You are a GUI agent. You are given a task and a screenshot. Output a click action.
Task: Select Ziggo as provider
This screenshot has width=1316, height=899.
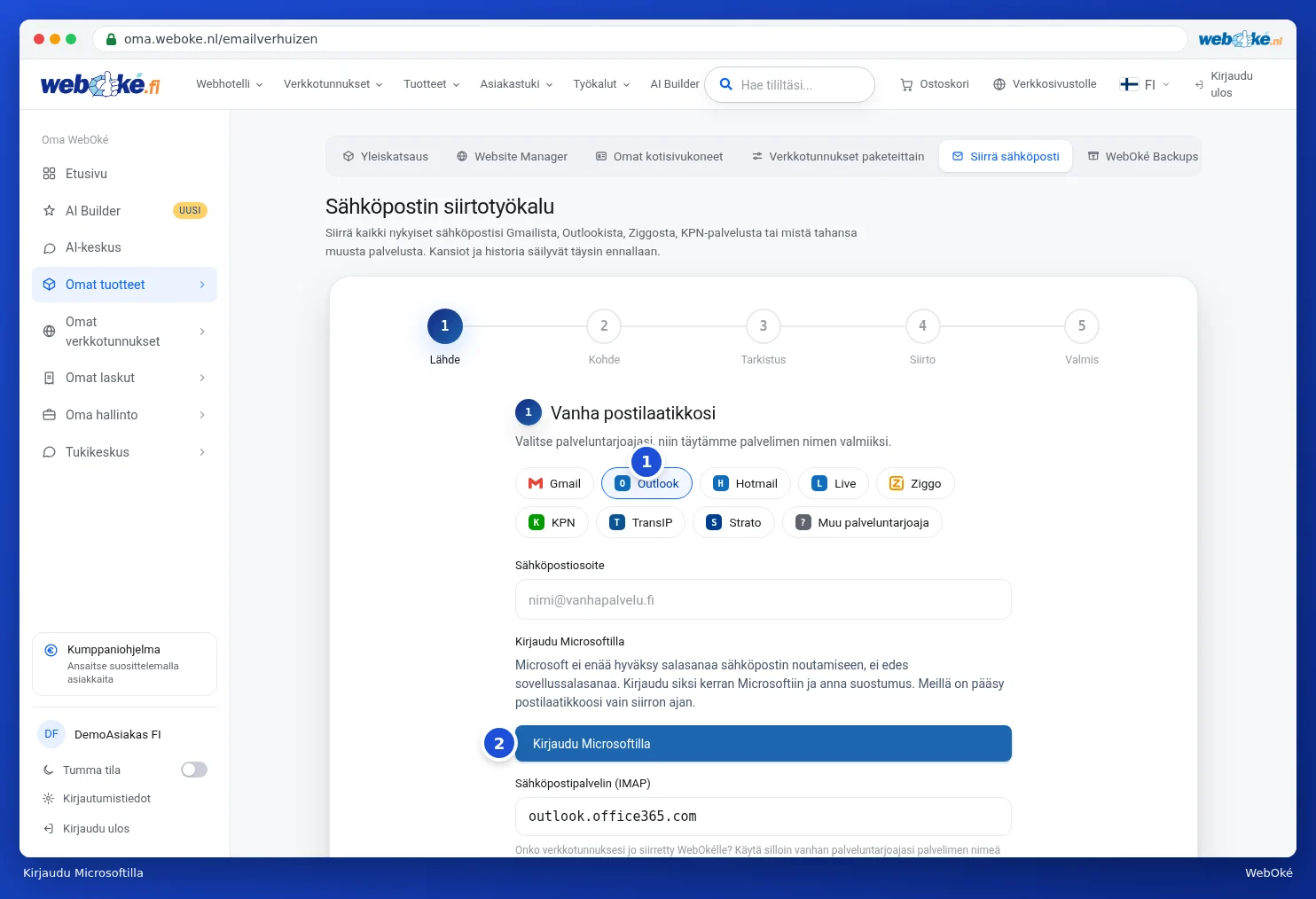pos(915,483)
